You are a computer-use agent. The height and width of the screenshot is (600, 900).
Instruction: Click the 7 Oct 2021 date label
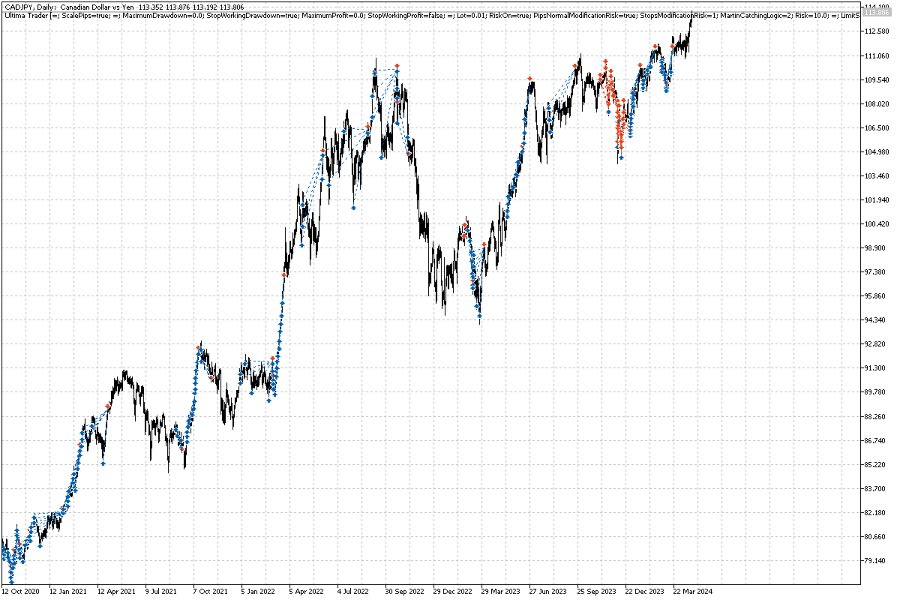click(210, 591)
